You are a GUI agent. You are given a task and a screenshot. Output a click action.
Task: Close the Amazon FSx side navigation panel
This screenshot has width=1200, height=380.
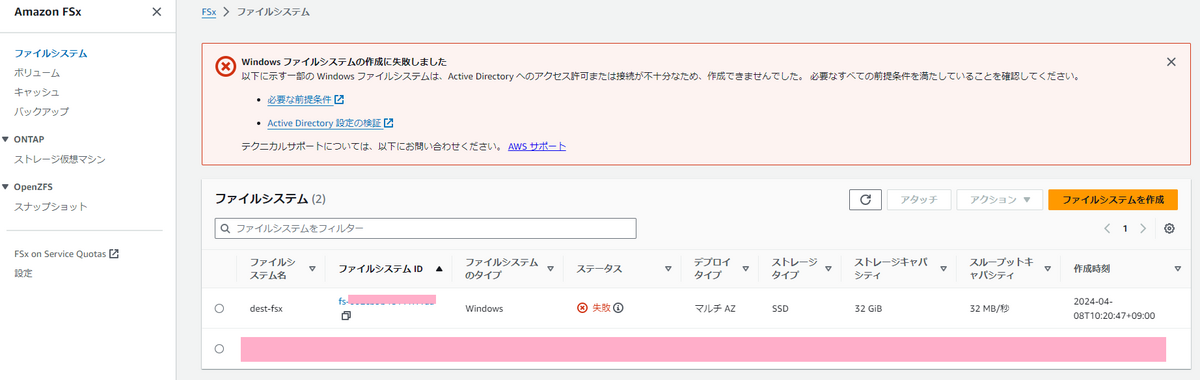[x=156, y=12]
